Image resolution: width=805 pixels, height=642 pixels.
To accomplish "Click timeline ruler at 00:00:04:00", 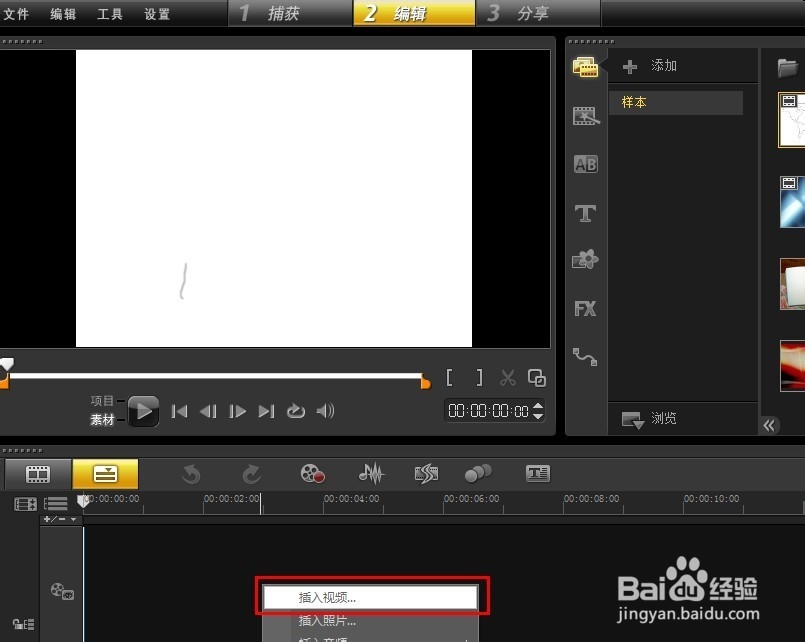I will coord(351,499).
